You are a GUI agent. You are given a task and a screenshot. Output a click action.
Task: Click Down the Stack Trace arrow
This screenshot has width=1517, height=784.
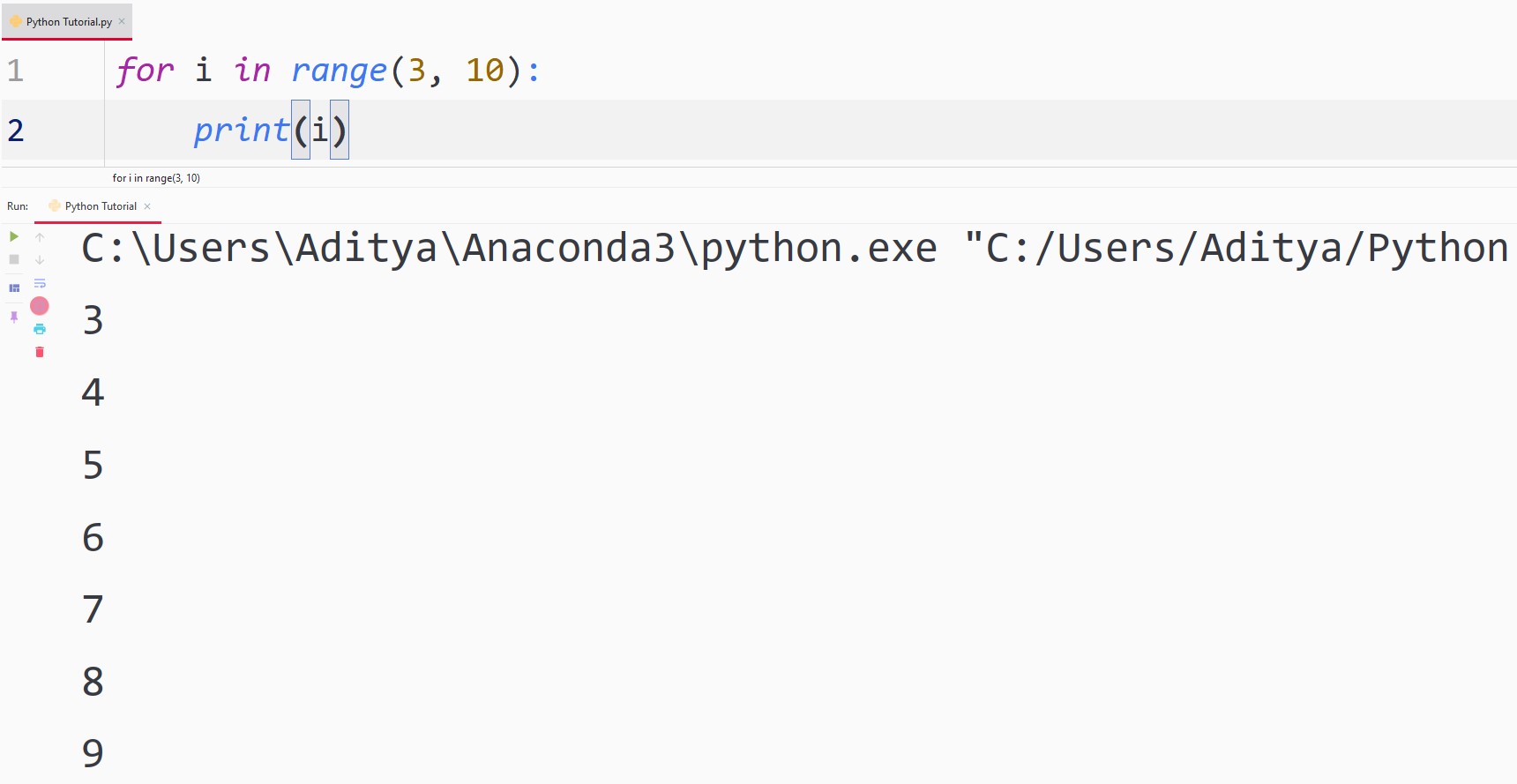[x=40, y=259]
